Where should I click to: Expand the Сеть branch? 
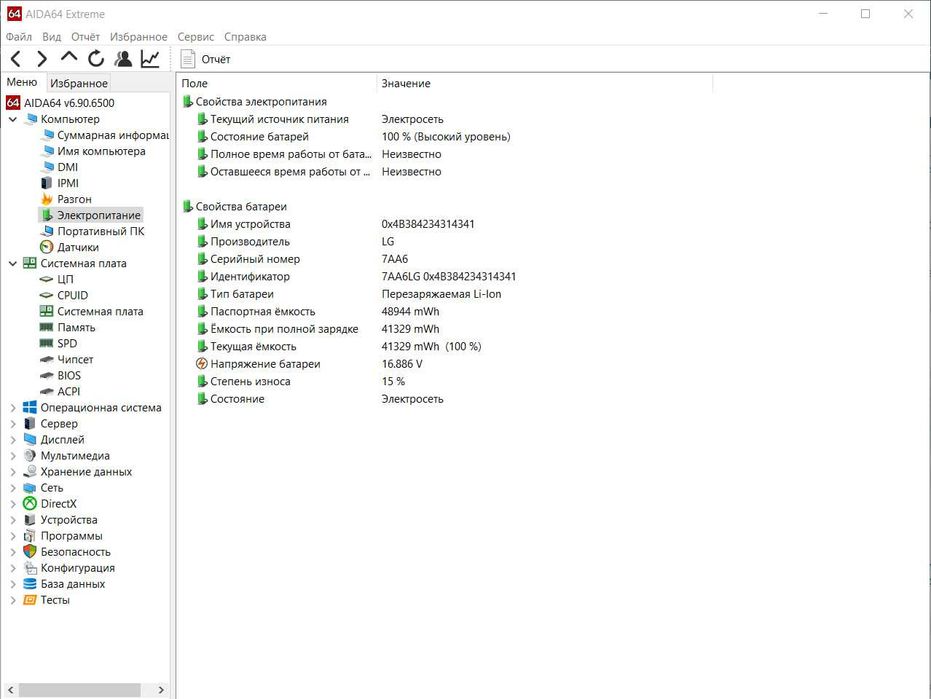point(13,488)
